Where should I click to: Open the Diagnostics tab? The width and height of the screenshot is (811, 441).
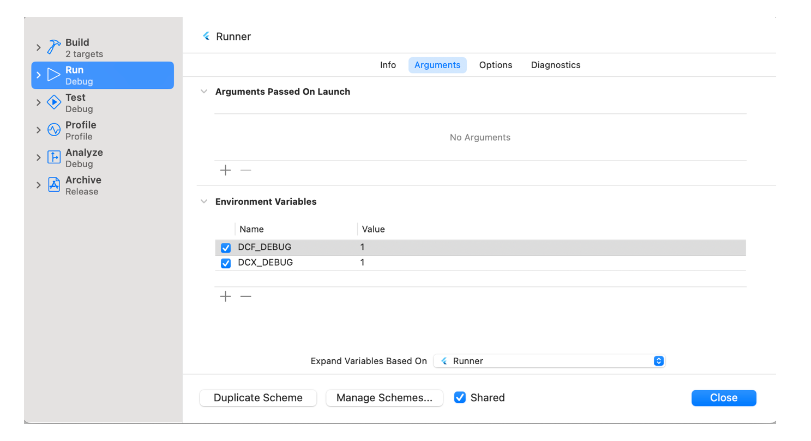point(555,65)
